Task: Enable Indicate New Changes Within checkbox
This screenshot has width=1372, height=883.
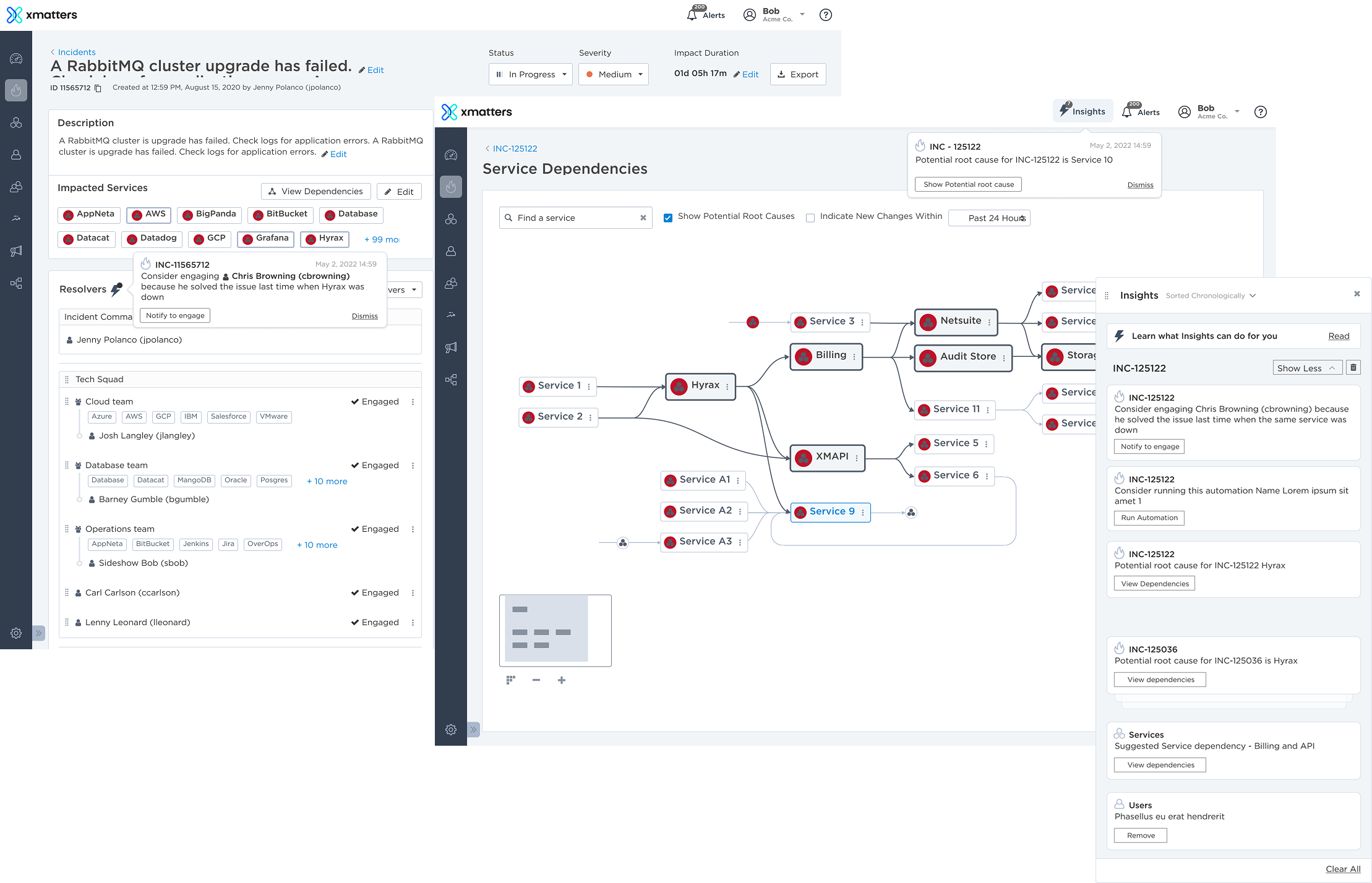Action: (810, 218)
